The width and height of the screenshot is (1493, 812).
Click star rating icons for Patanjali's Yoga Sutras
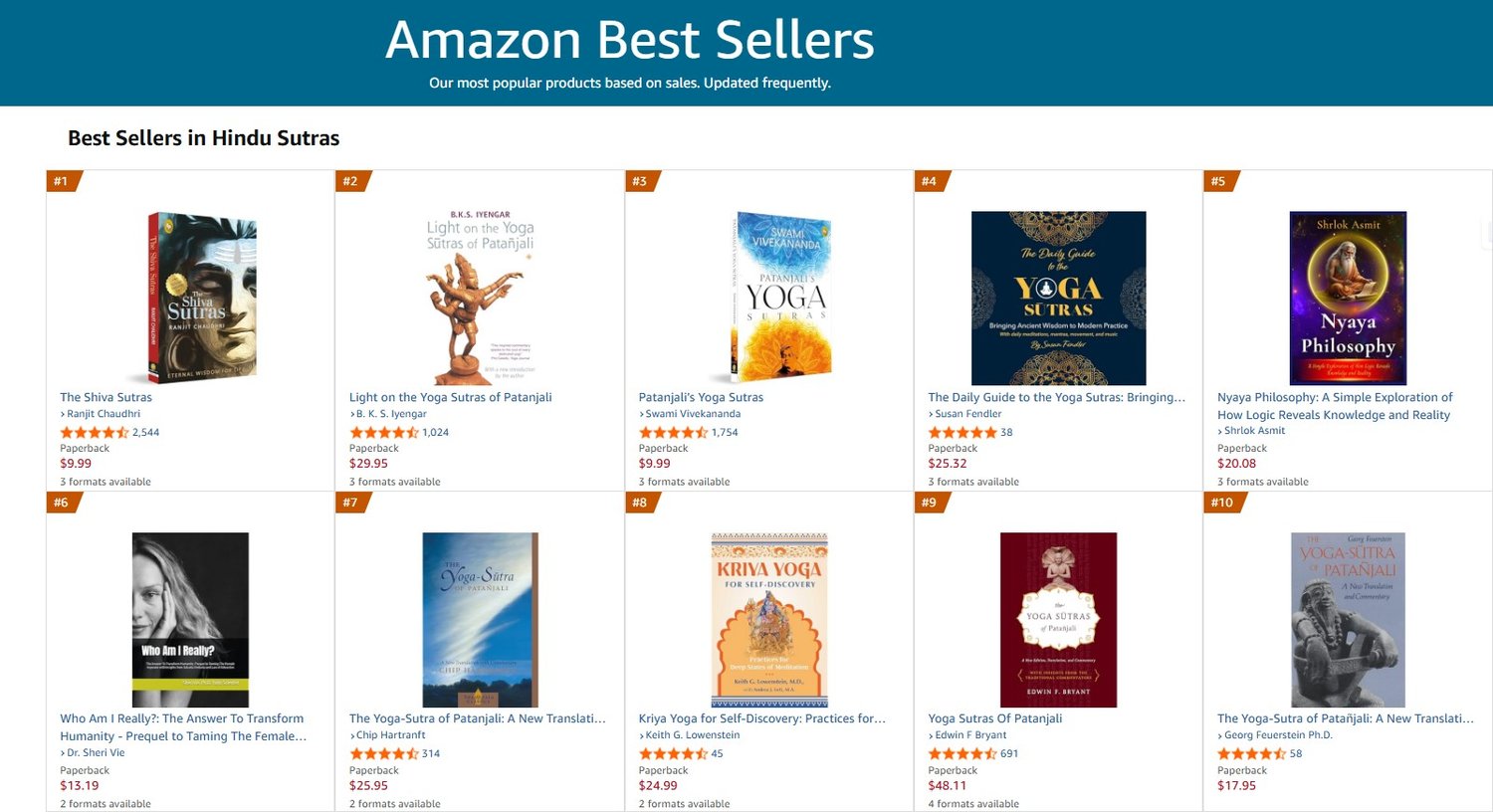673,432
